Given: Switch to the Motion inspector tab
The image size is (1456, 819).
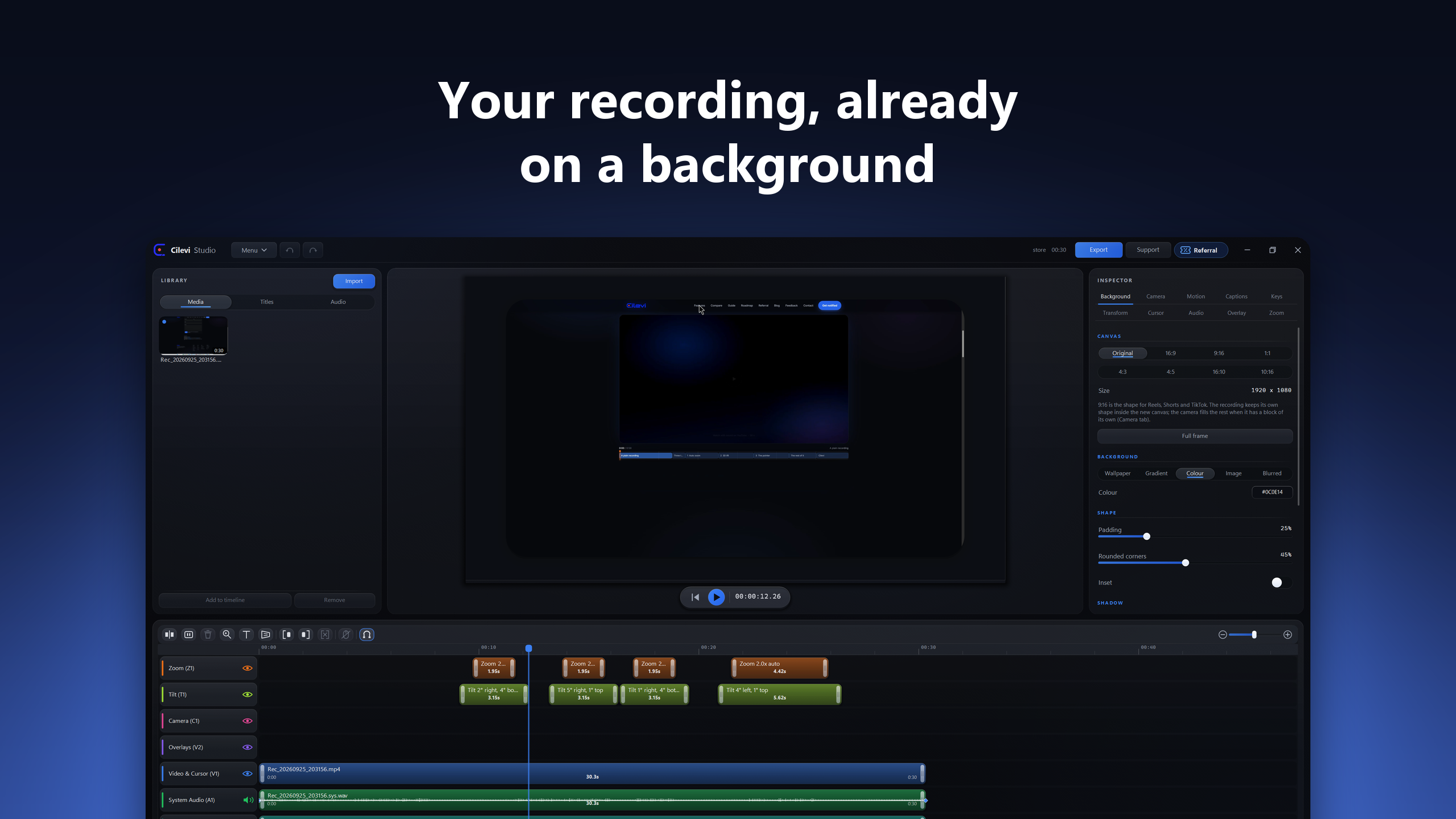Looking at the screenshot, I should tap(1196, 296).
